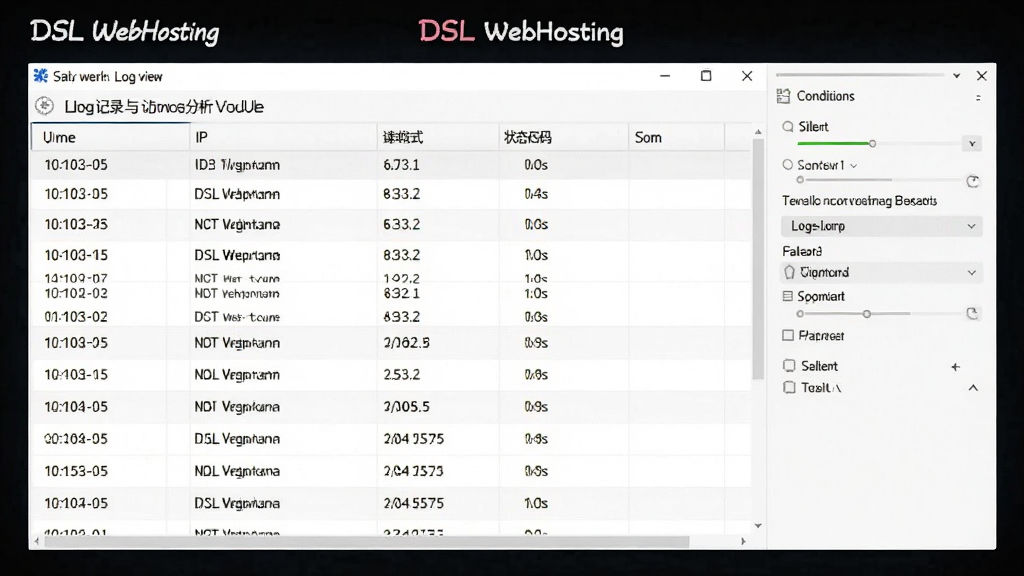1024x576 pixels.
Task: Select the Silent radio option
Action: coord(788,127)
